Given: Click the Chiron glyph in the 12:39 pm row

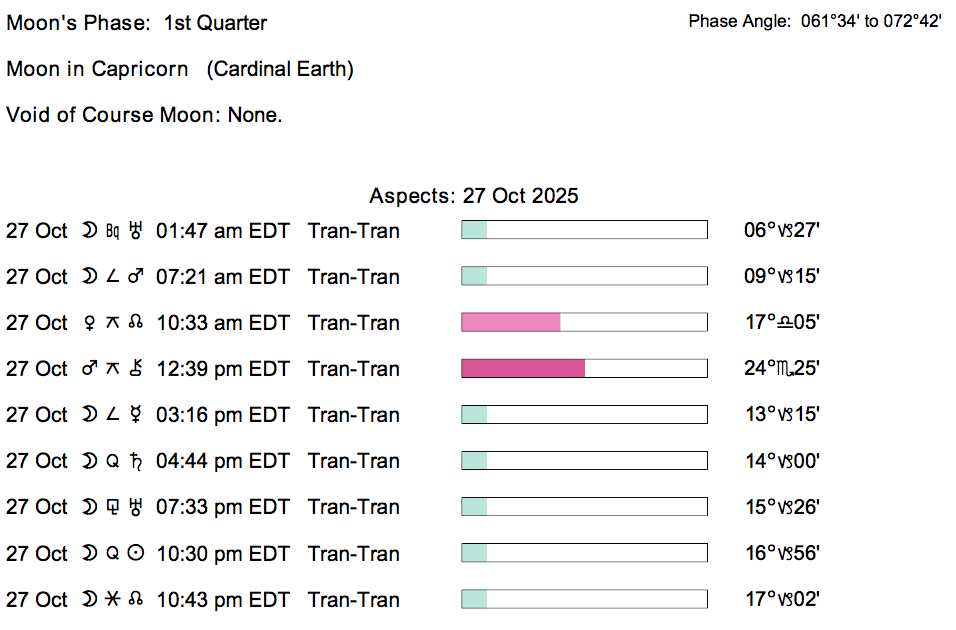Looking at the screenshot, I should pos(136,369).
